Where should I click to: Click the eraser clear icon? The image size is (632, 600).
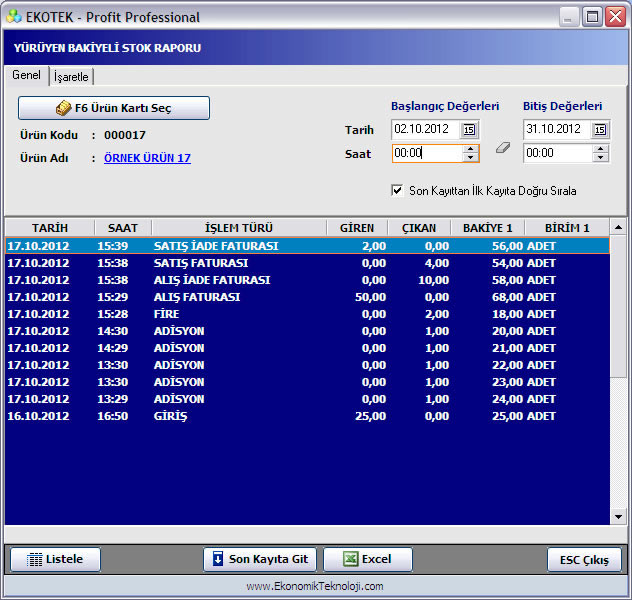503,147
